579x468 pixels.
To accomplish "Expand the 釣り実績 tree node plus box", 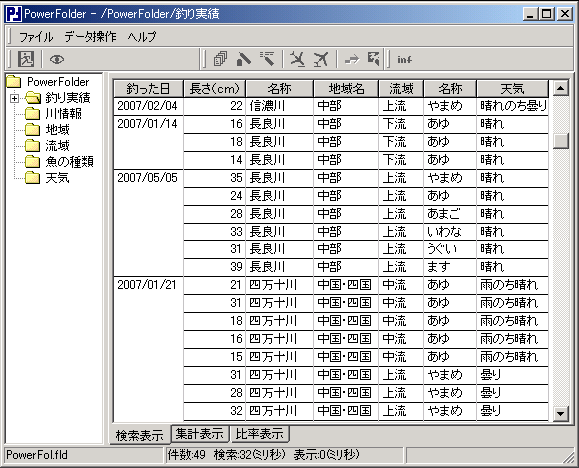I will pos(14,98).
